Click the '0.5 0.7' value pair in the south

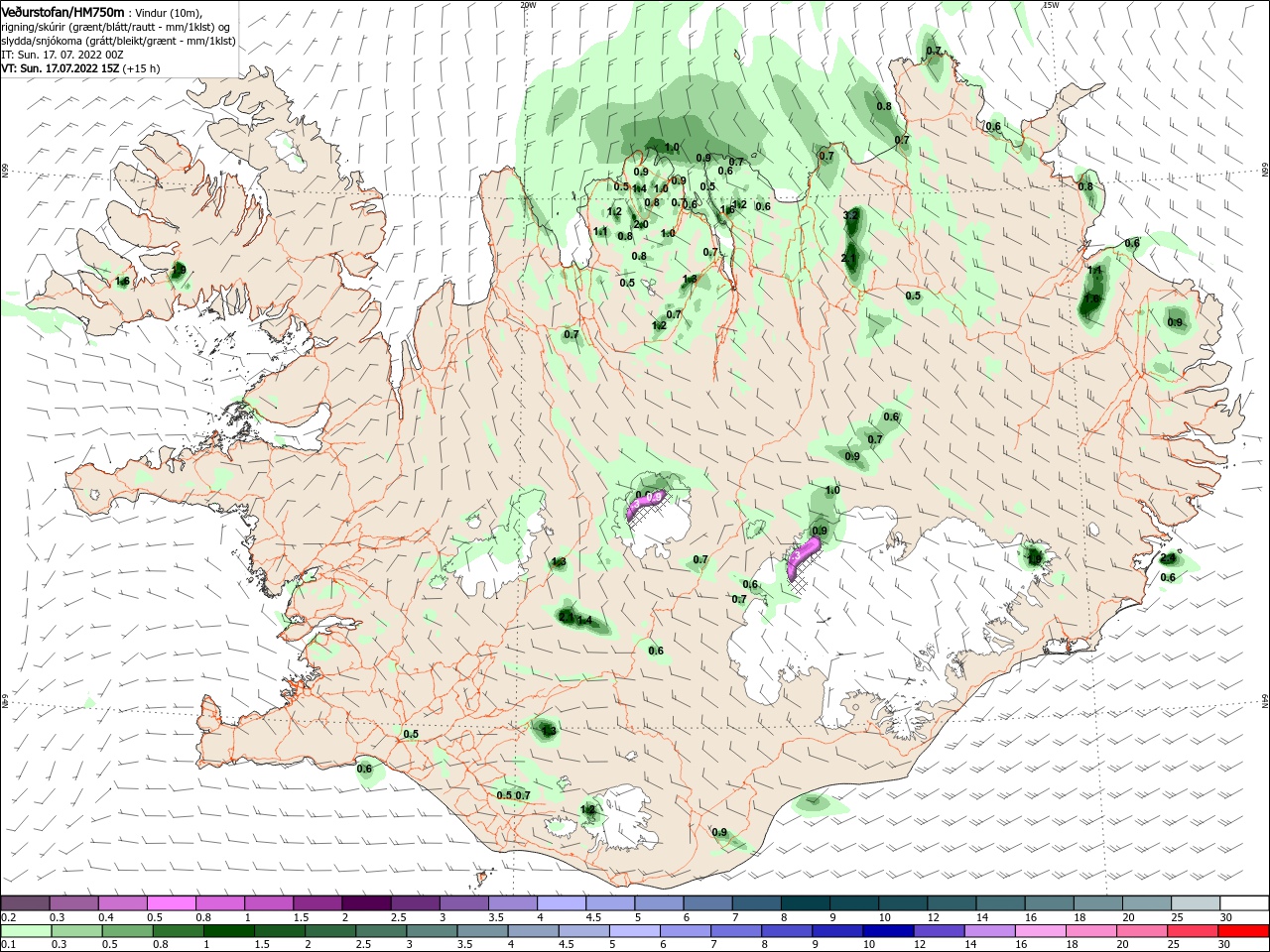pyautogui.click(x=514, y=795)
